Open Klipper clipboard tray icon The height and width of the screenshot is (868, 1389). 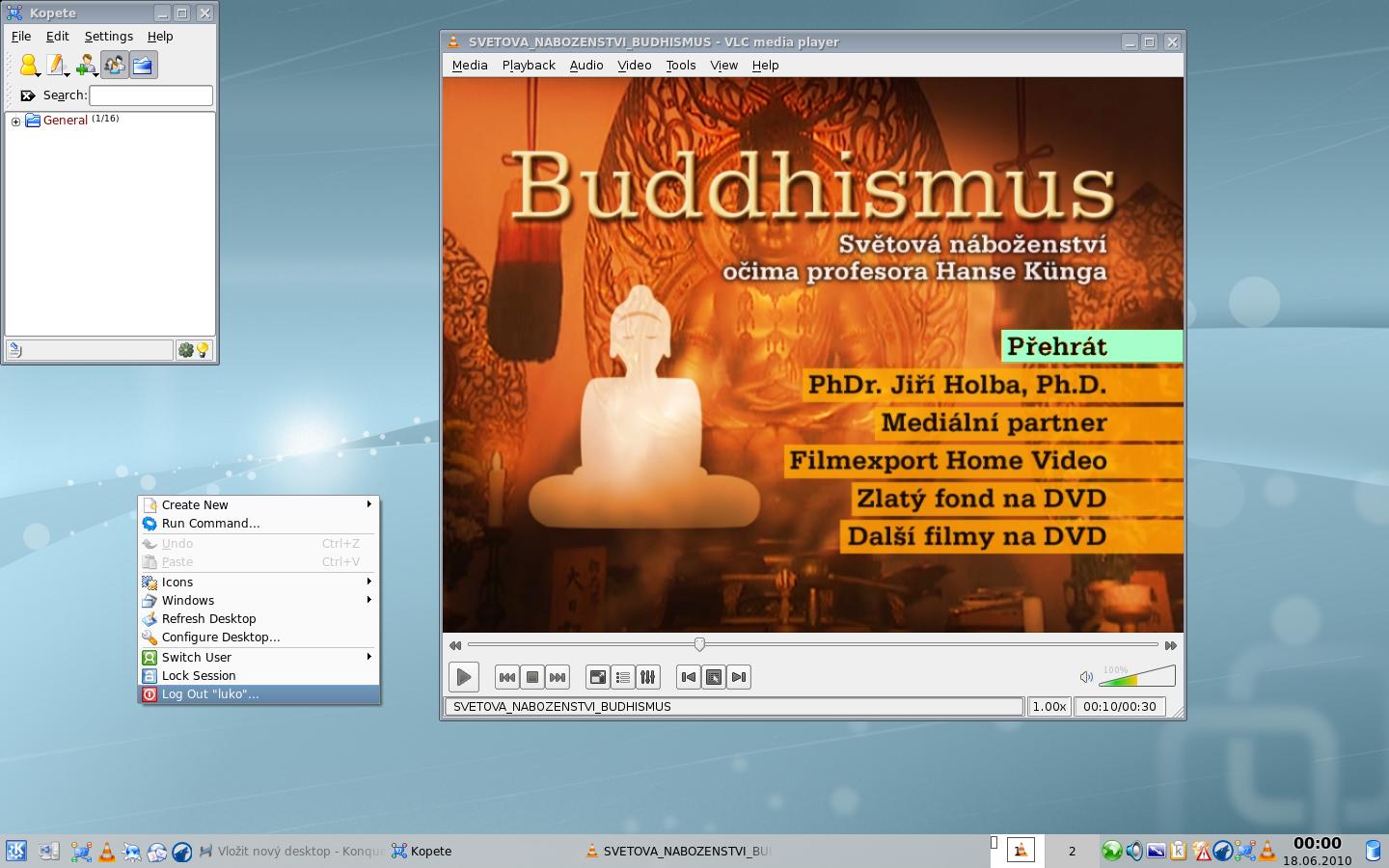[1178, 851]
